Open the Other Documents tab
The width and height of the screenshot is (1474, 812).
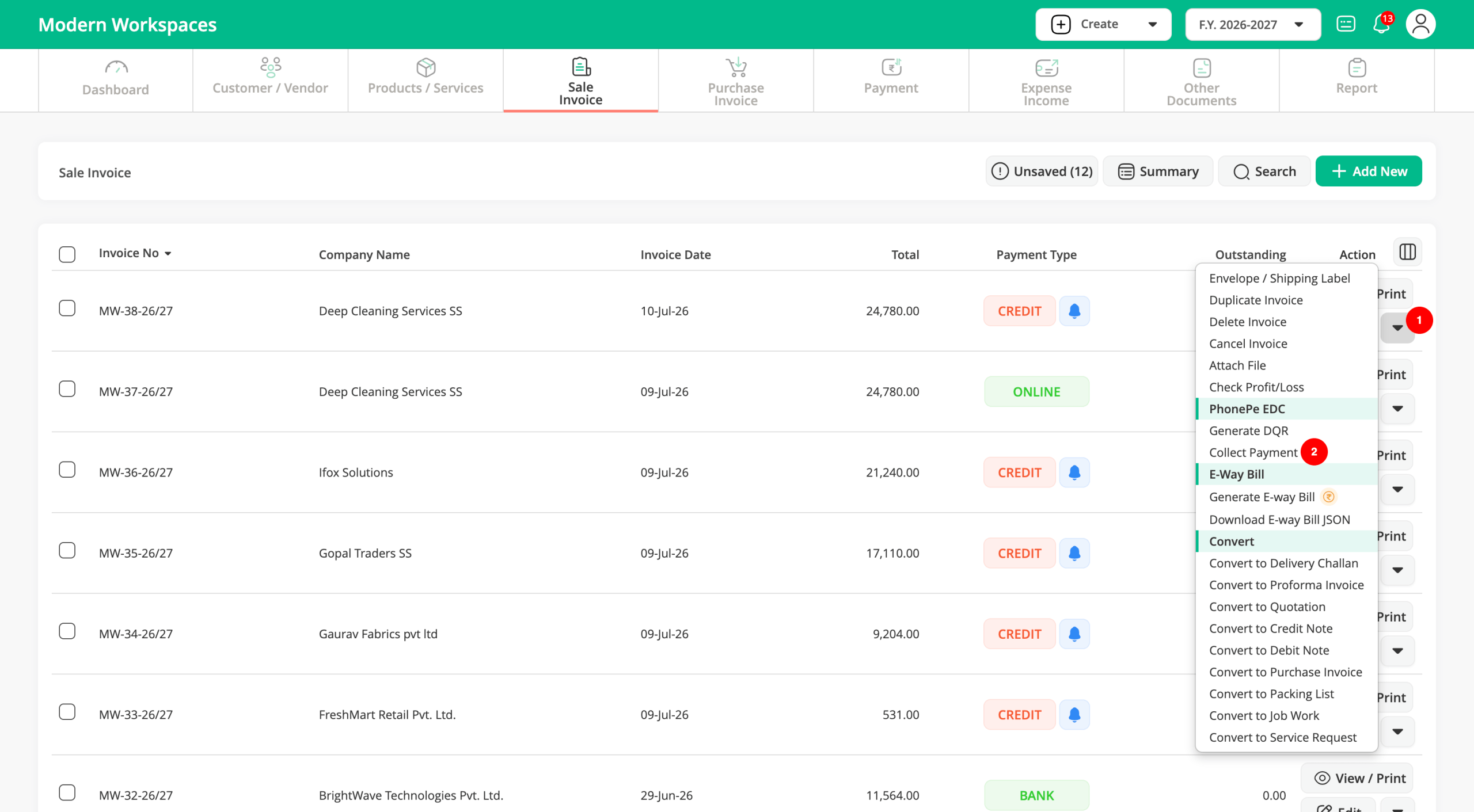(x=1201, y=80)
